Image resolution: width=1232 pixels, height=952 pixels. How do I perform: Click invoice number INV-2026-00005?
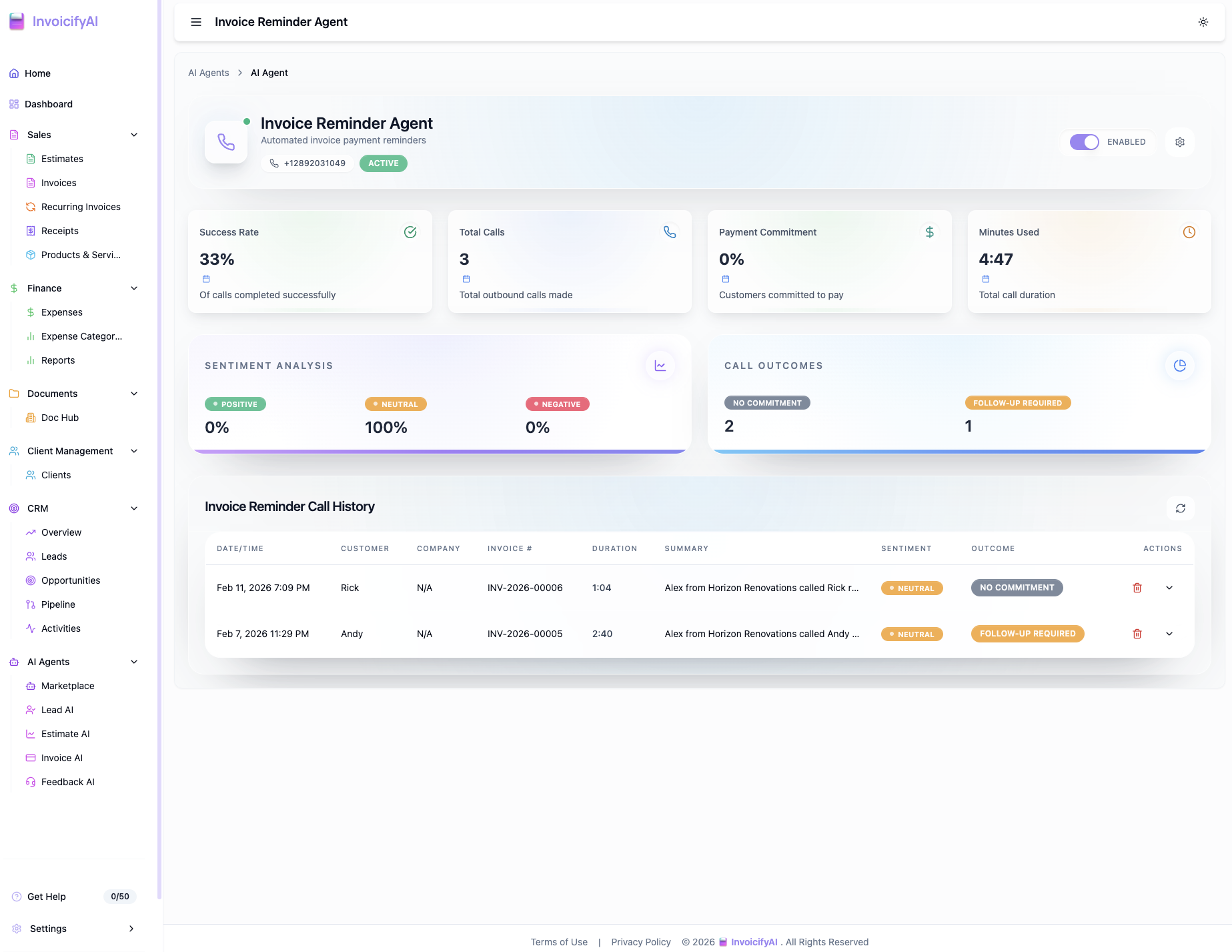pos(525,634)
